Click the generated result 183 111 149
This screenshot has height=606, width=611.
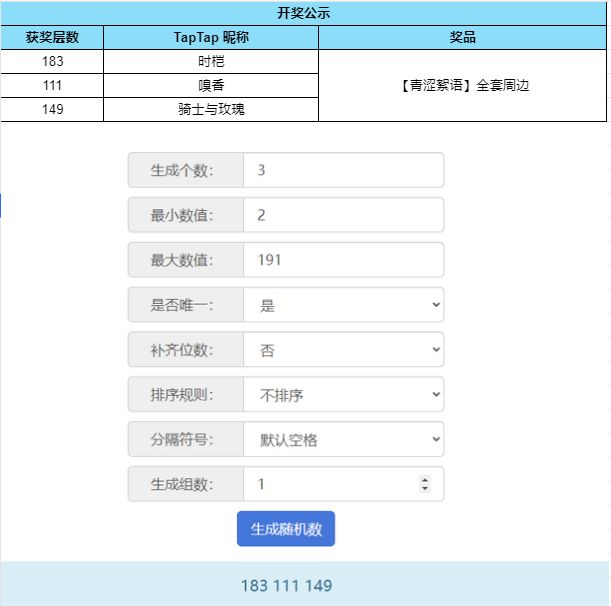286,585
